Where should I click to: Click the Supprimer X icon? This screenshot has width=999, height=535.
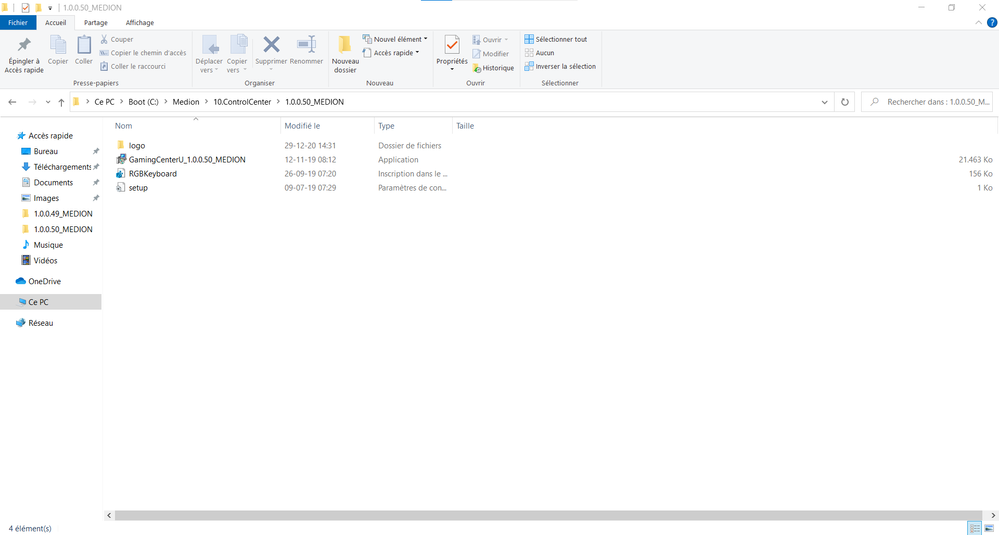271,44
